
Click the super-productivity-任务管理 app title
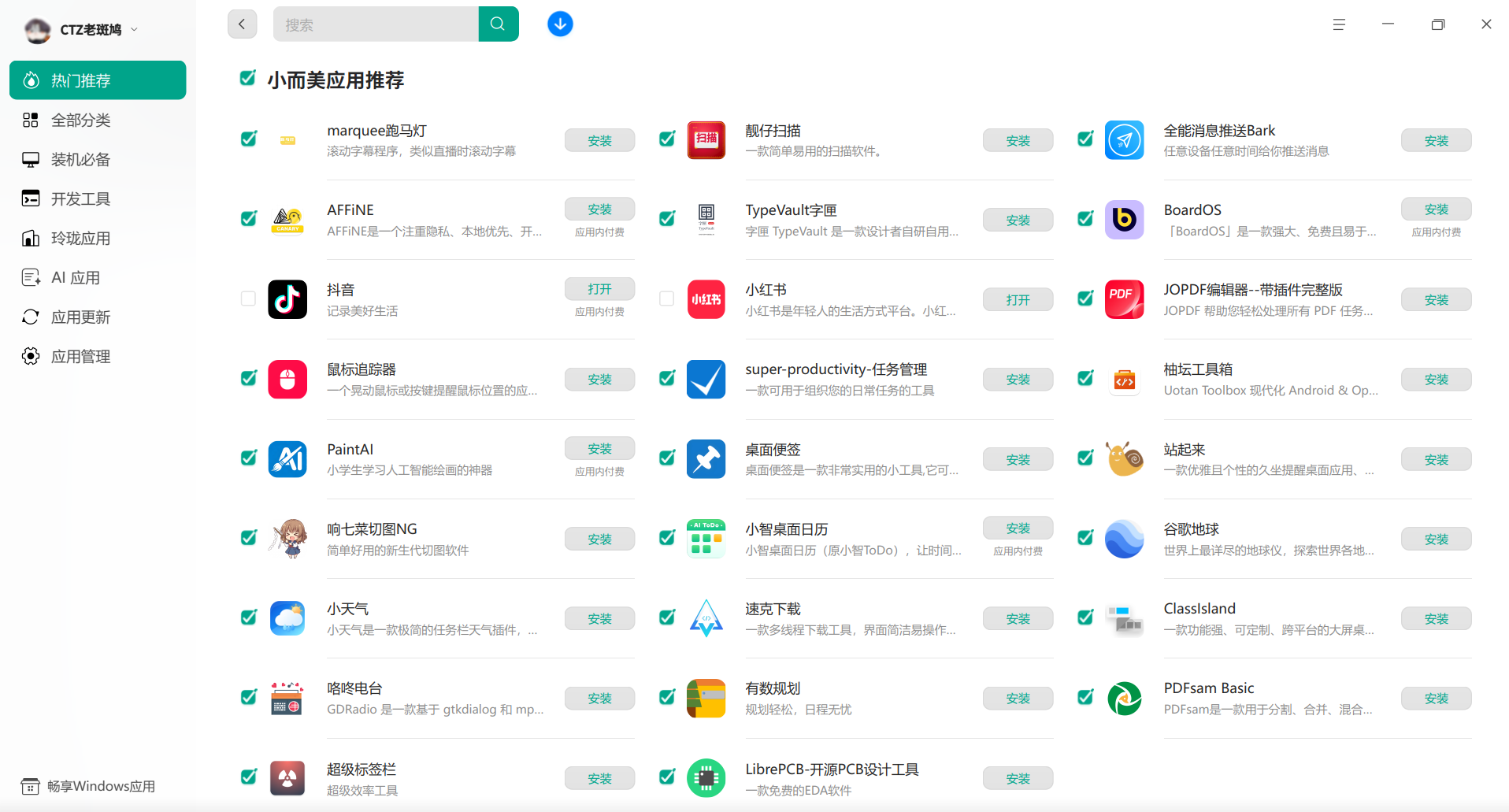point(836,369)
